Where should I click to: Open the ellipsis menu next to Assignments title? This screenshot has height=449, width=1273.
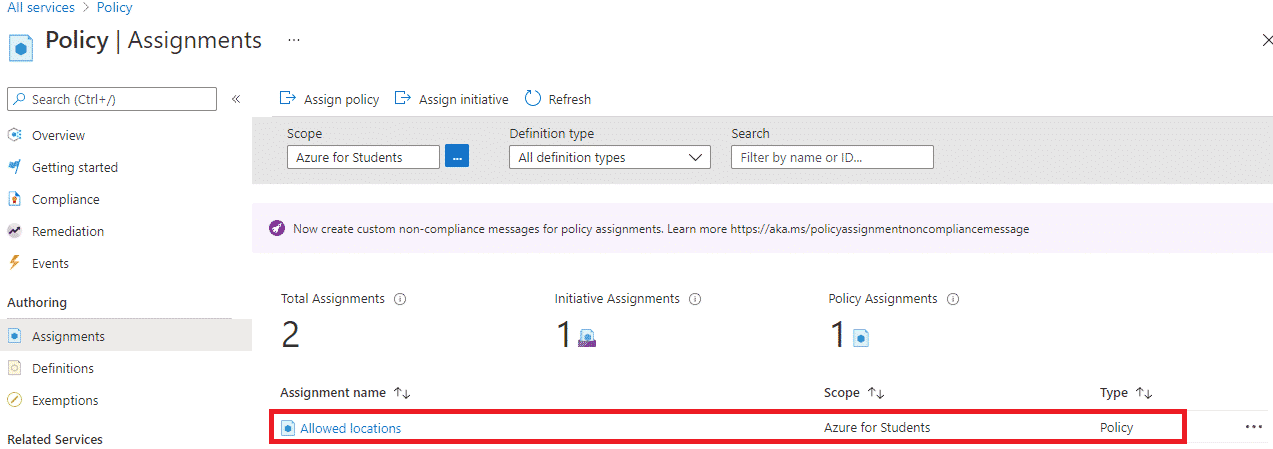coord(294,40)
